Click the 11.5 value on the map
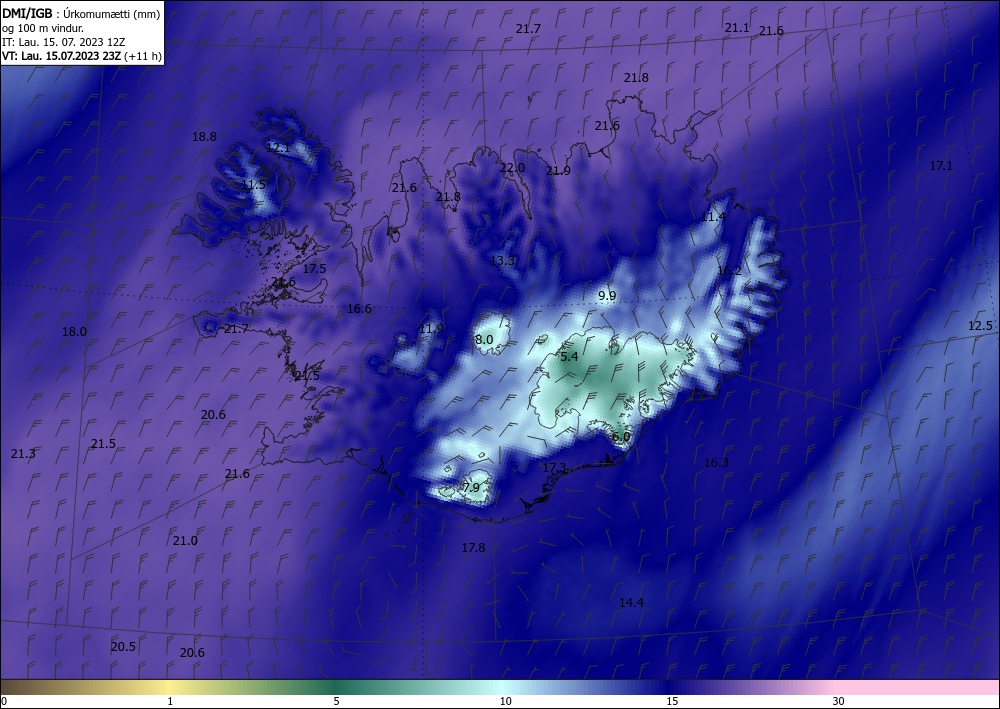Screen dimensions: 1000x709 coord(254,185)
